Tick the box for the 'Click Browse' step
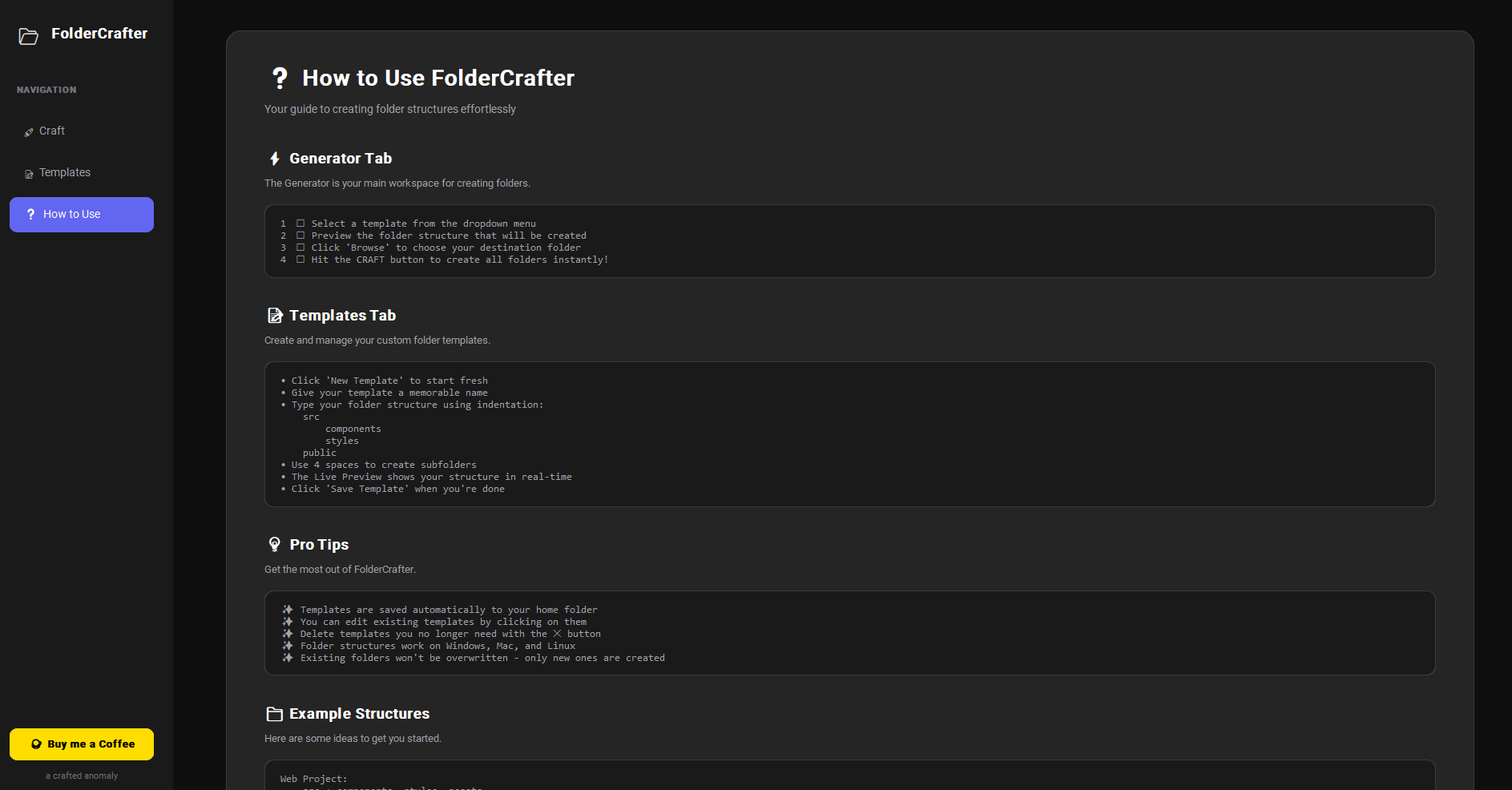The width and height of the screenshot is (1512, 790). tap(300, 248)
